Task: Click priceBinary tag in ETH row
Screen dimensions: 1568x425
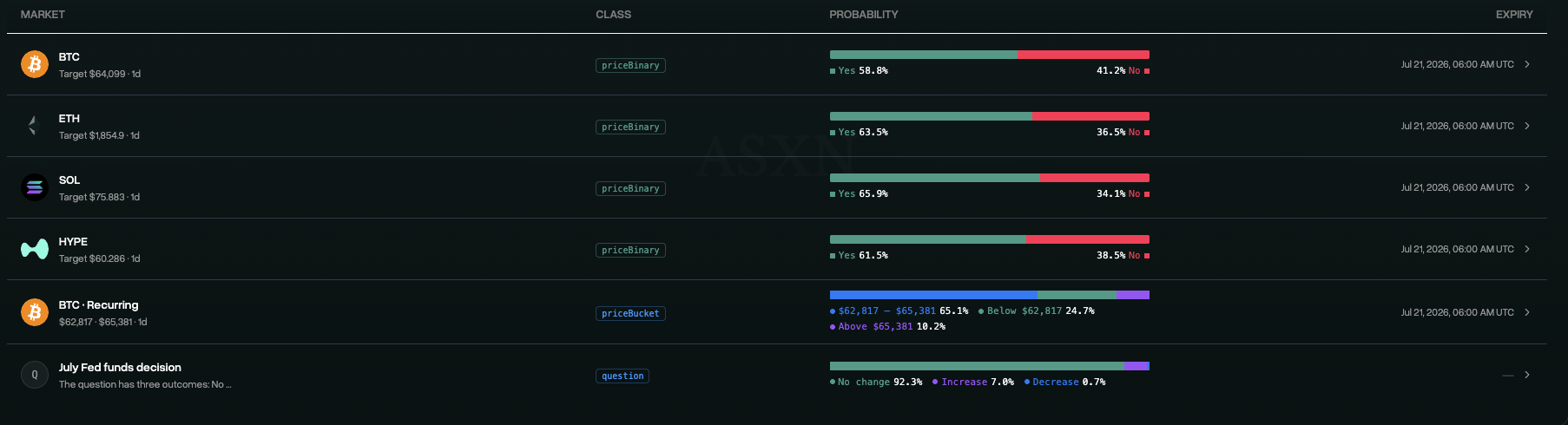Action: click(630, 127)
